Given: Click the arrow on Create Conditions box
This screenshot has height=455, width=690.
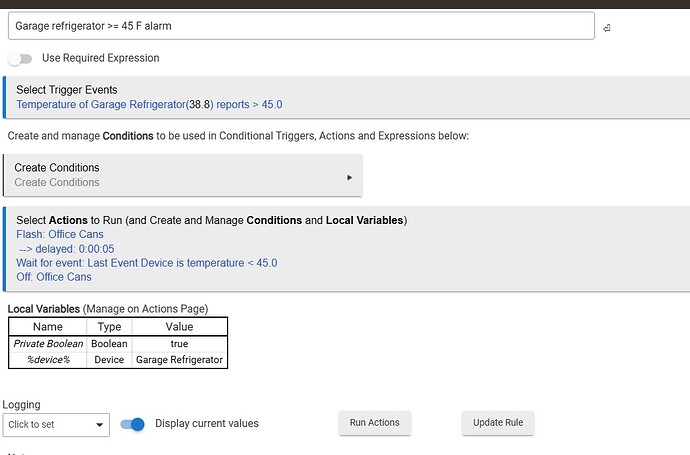Looking at the screenshot, I should (x=349, y=177).
